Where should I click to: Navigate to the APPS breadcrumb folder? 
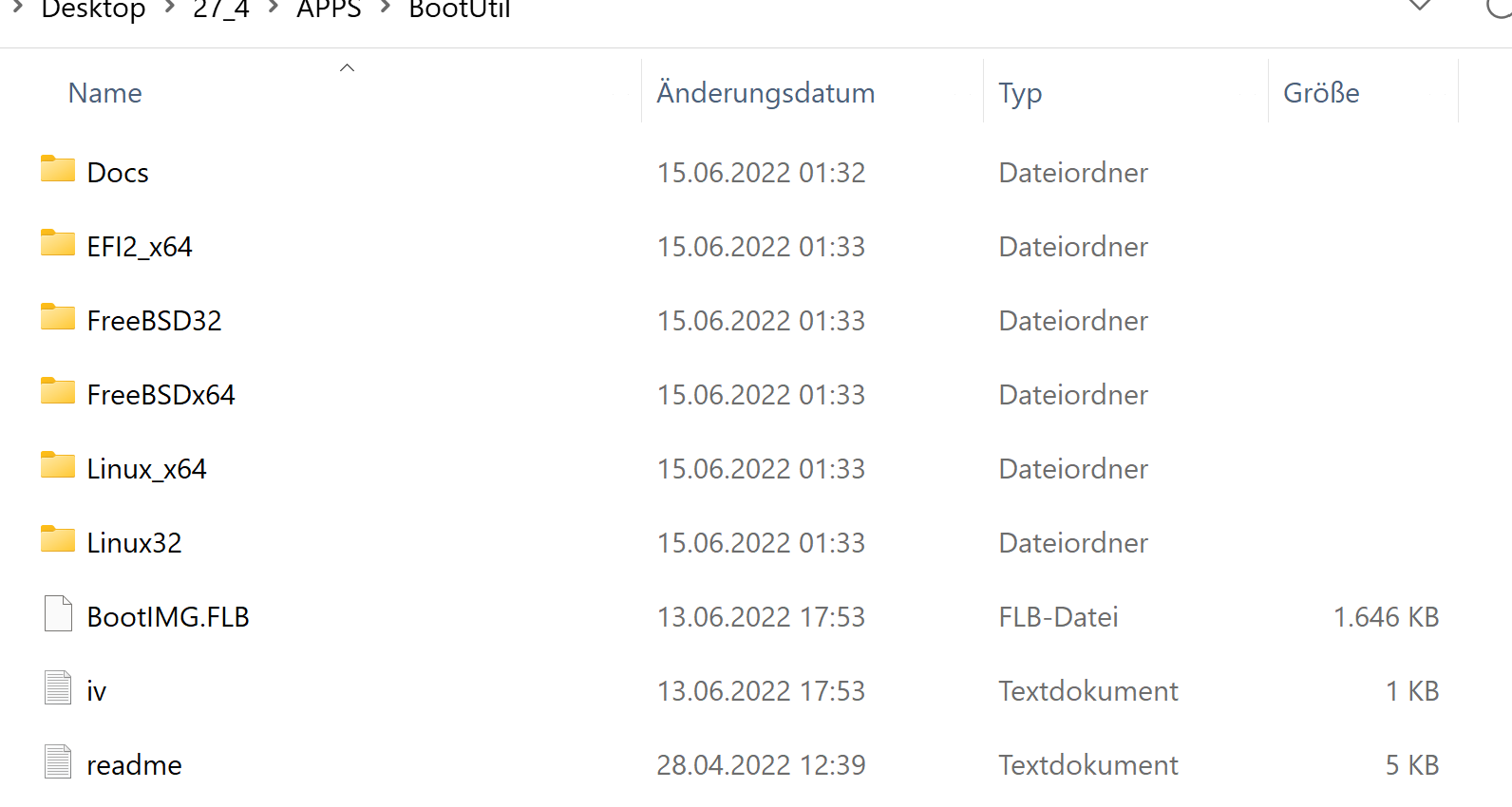point(329,9)
